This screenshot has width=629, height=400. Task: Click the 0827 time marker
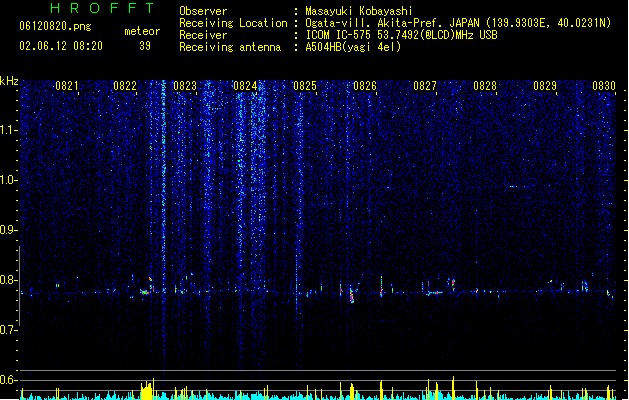pos(425,86)
